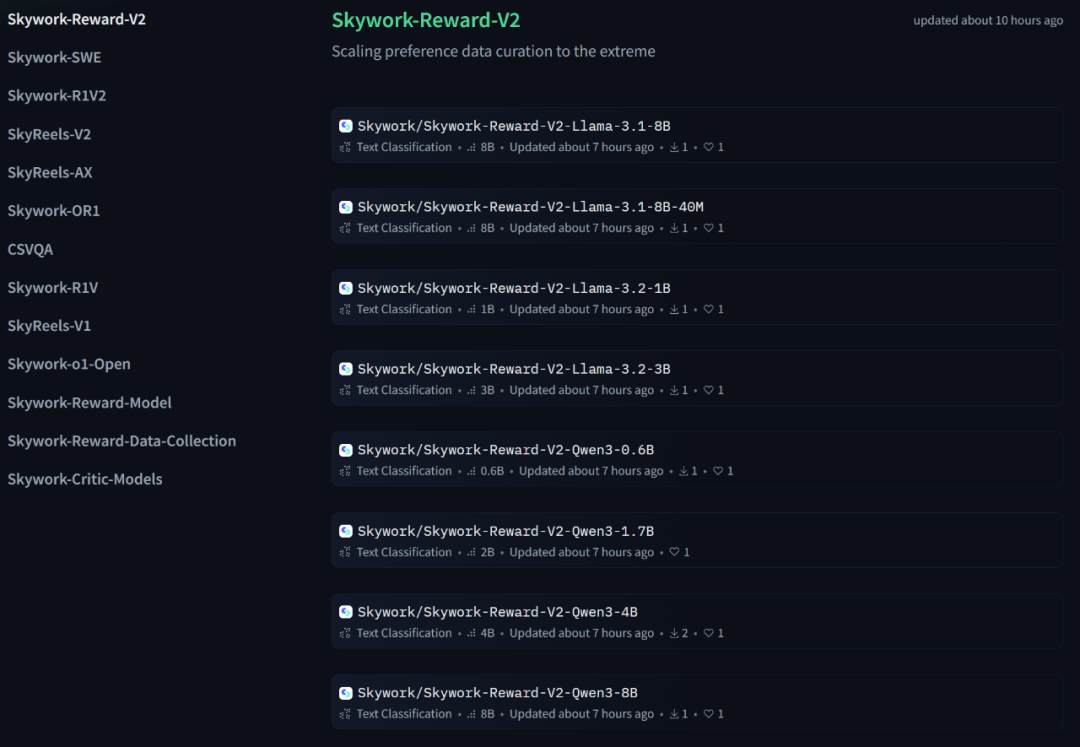The image size is (1080, 747).
Task: Click the green Skywork-Reward-V2 collection title
Action: click(x=426, y=20)
